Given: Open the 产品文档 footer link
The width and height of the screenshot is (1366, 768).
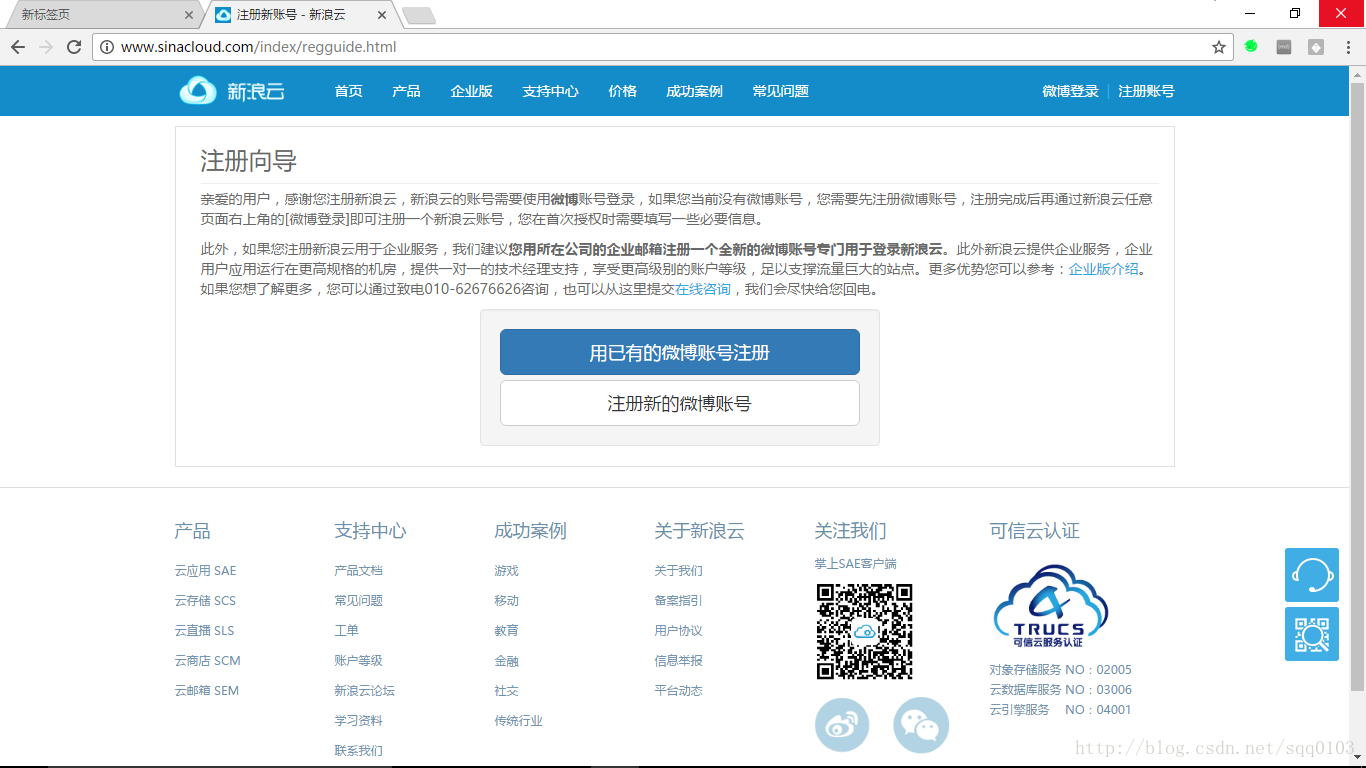Looking at the screenshot, I should tap(358, 571).
